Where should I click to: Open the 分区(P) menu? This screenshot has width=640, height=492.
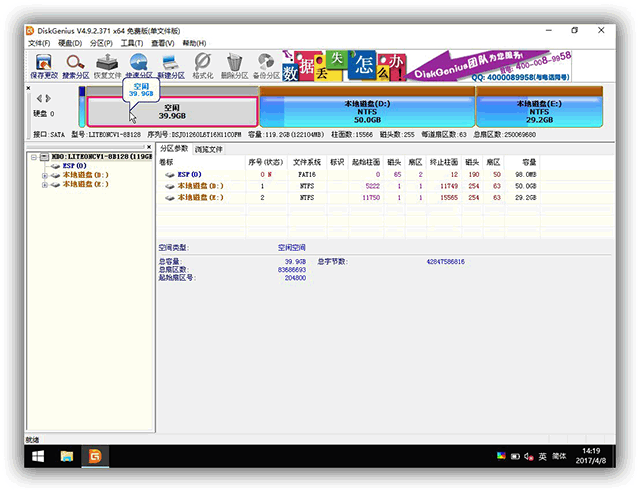101,43
